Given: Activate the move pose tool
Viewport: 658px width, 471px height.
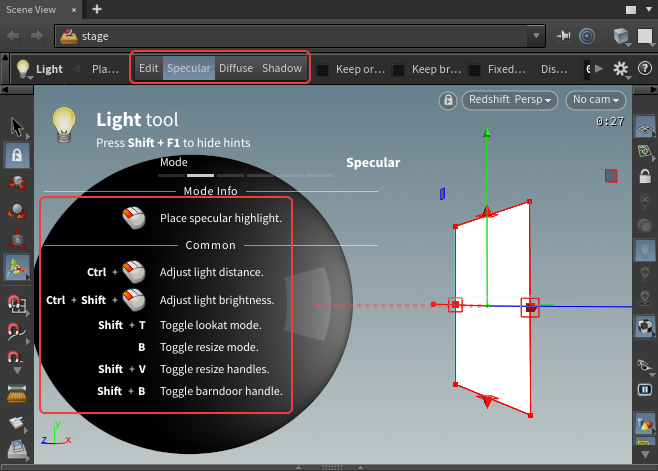Looking at the screenshot, I should point(17,239).
